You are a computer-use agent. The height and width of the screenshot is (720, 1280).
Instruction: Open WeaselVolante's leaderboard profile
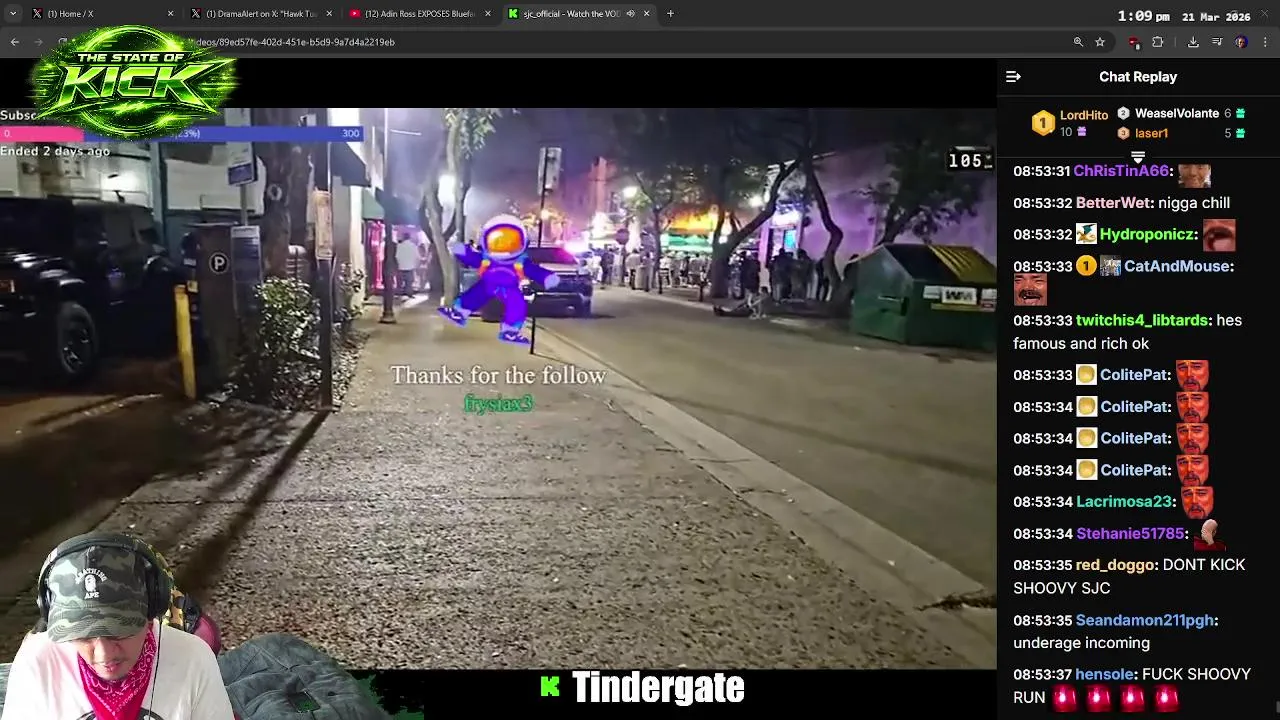(1177, 113)
